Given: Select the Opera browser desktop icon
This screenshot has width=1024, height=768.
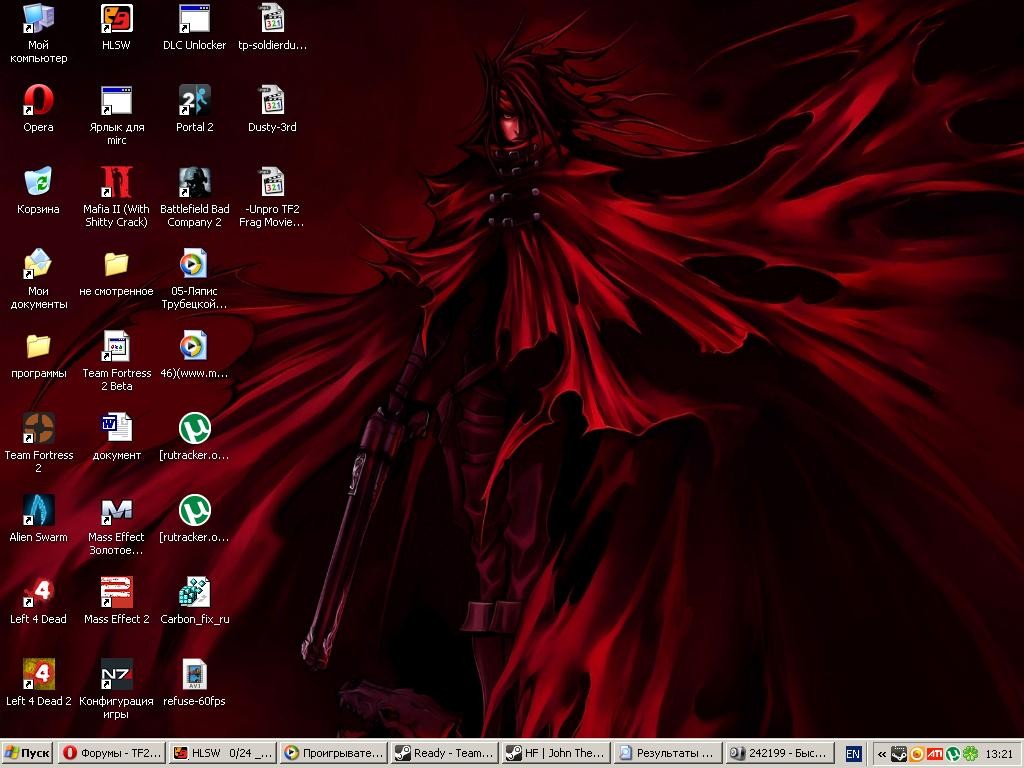Looking at the screenshot, I should pos(39,109).
